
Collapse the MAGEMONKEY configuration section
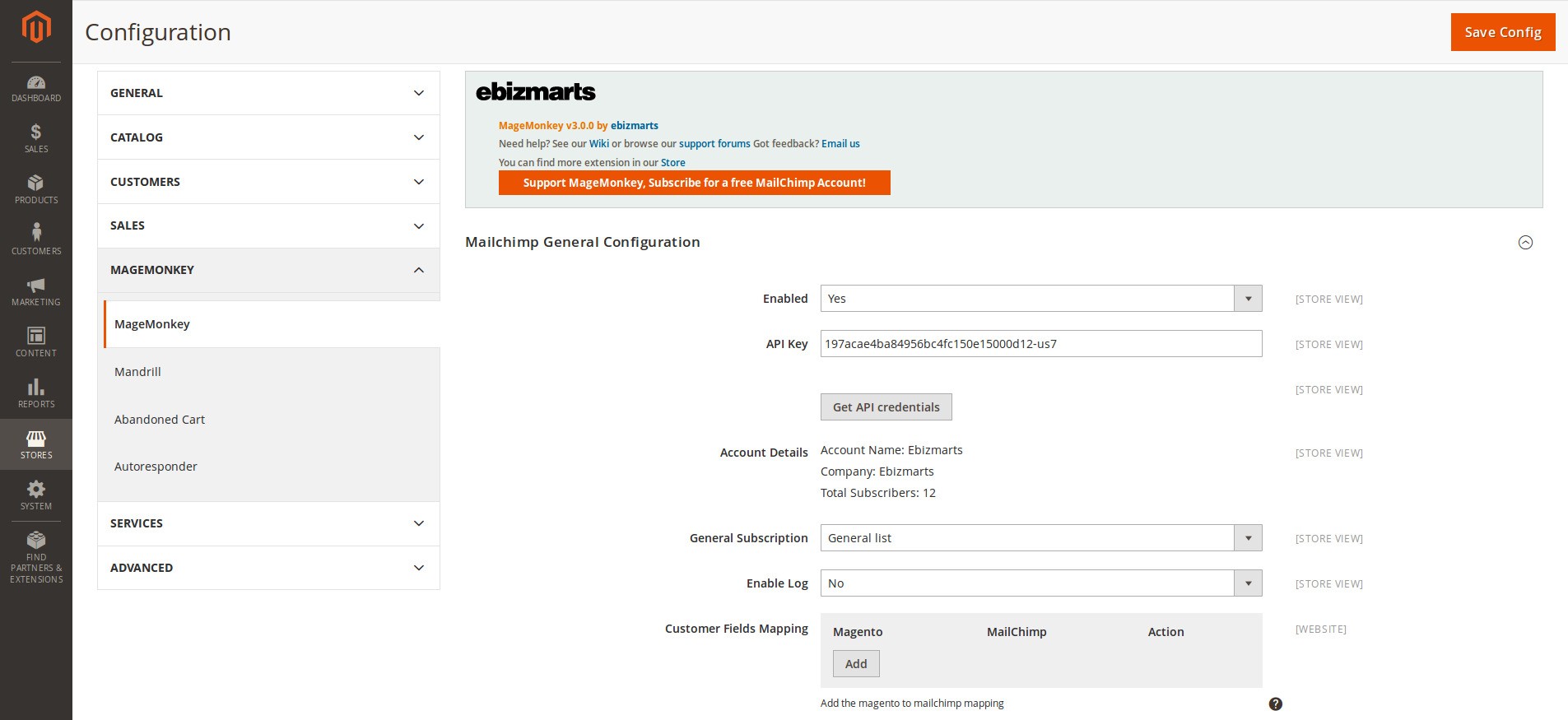coord(268,270)
